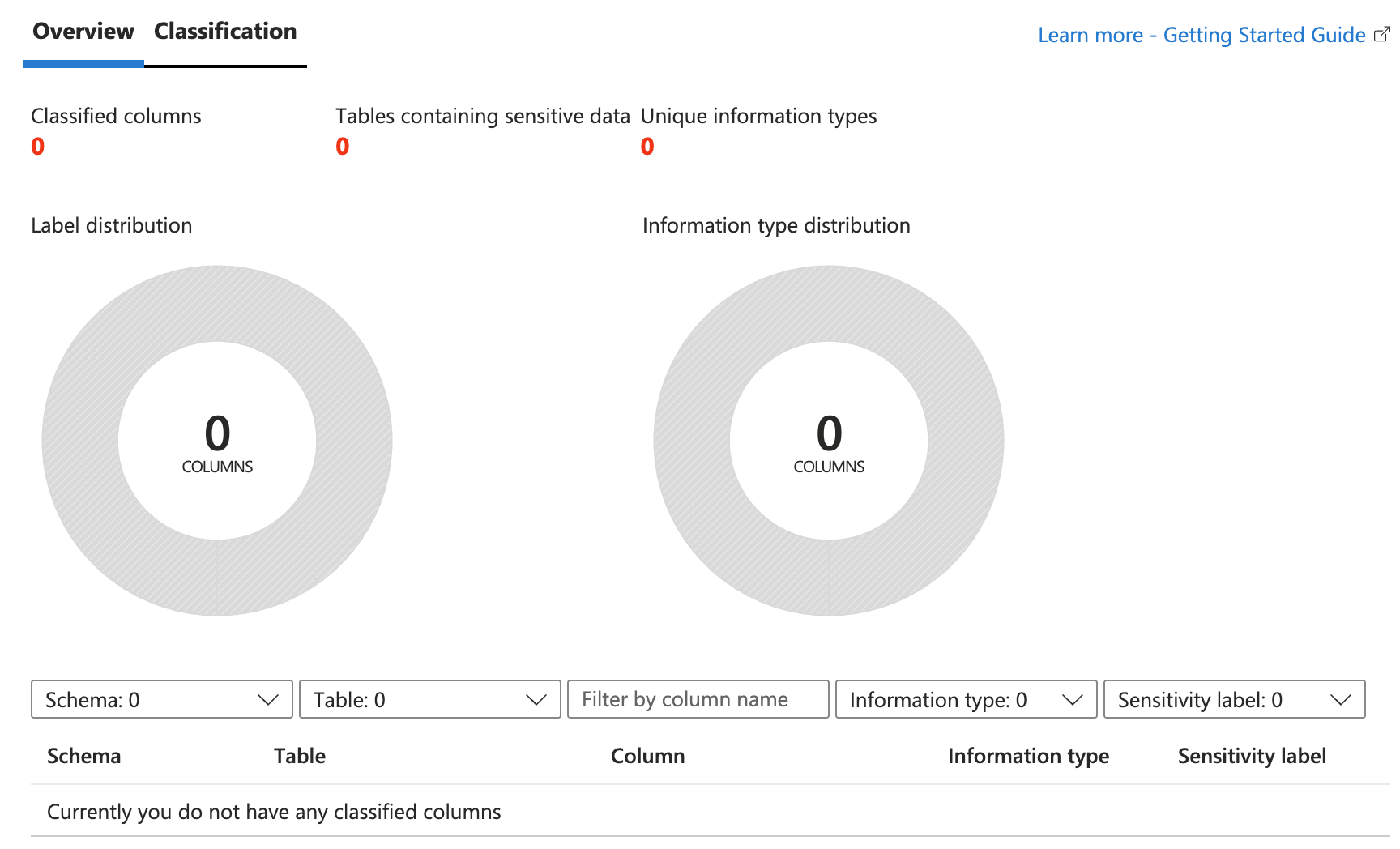
Task: Sort by the Sensitivity label column header
Action: [1252, 756]
